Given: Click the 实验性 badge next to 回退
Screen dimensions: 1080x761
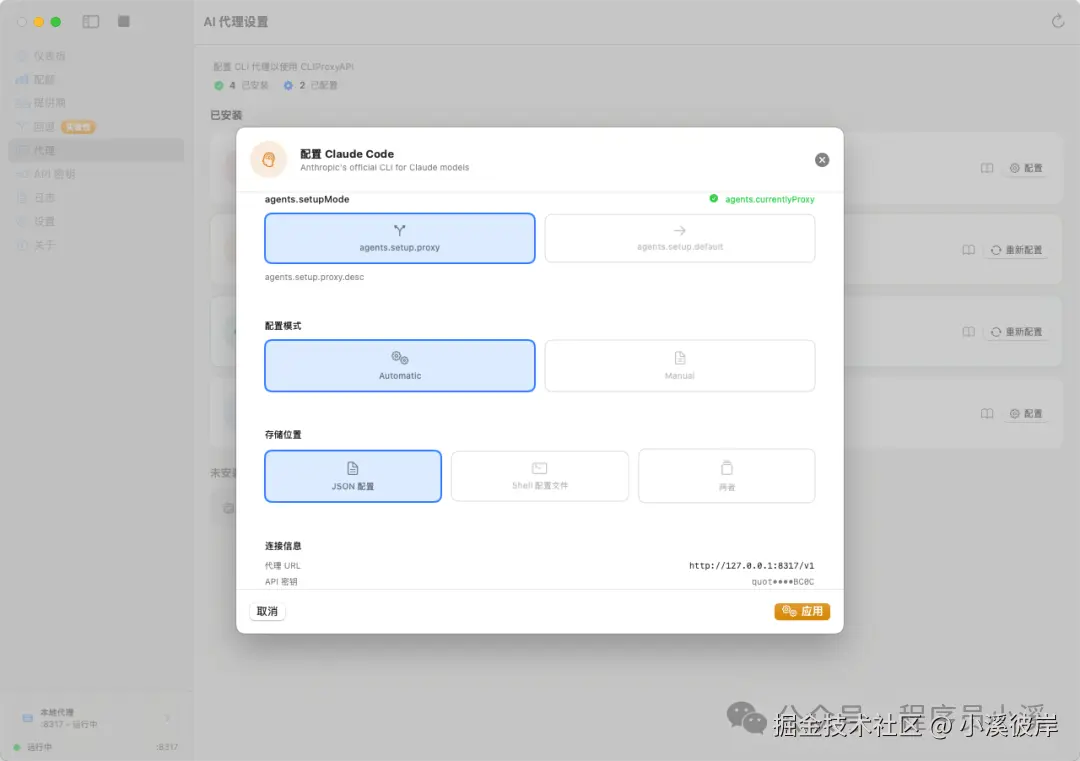Looking at the screenshot, I should pyautogui.click(x=78, y=127).
